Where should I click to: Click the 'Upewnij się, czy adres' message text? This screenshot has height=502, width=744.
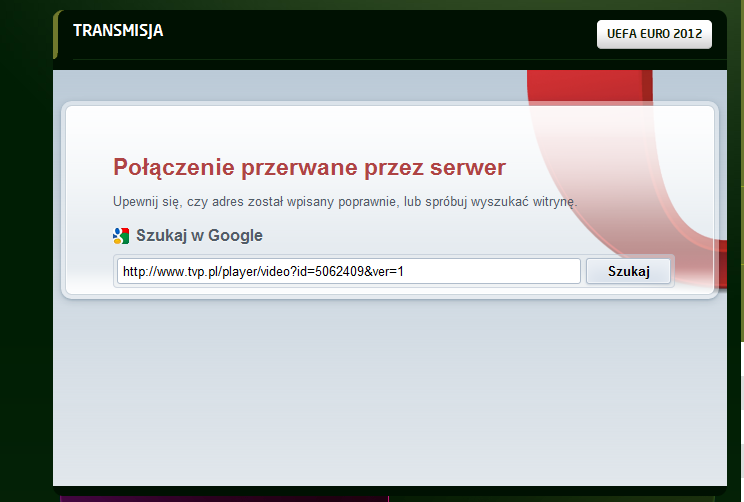click(x=345, y=202)
